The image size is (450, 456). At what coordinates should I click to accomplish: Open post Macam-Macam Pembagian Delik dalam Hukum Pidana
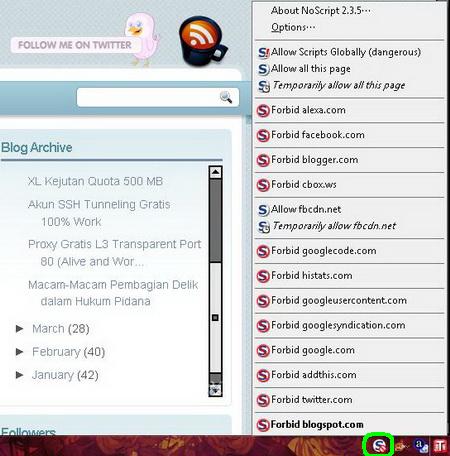tap(113, 293)
